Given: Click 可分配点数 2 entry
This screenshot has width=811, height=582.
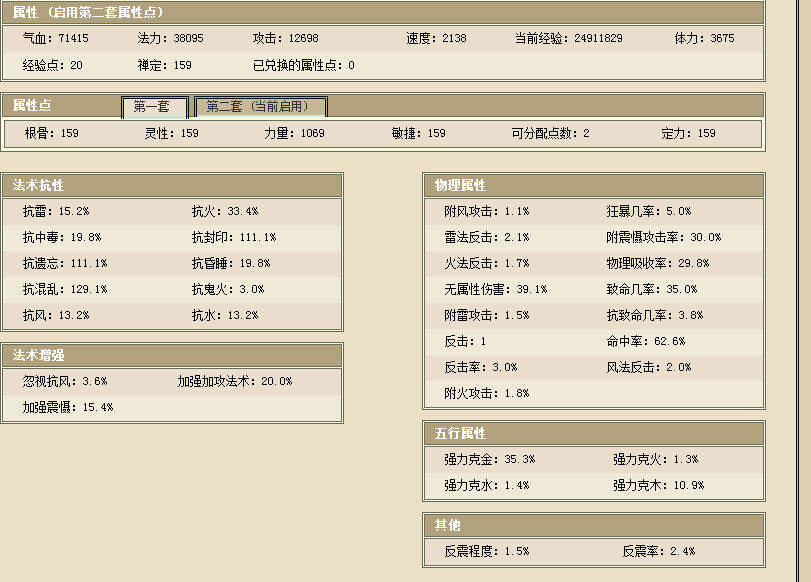Looking at the screenshot, I should [550, 133].
